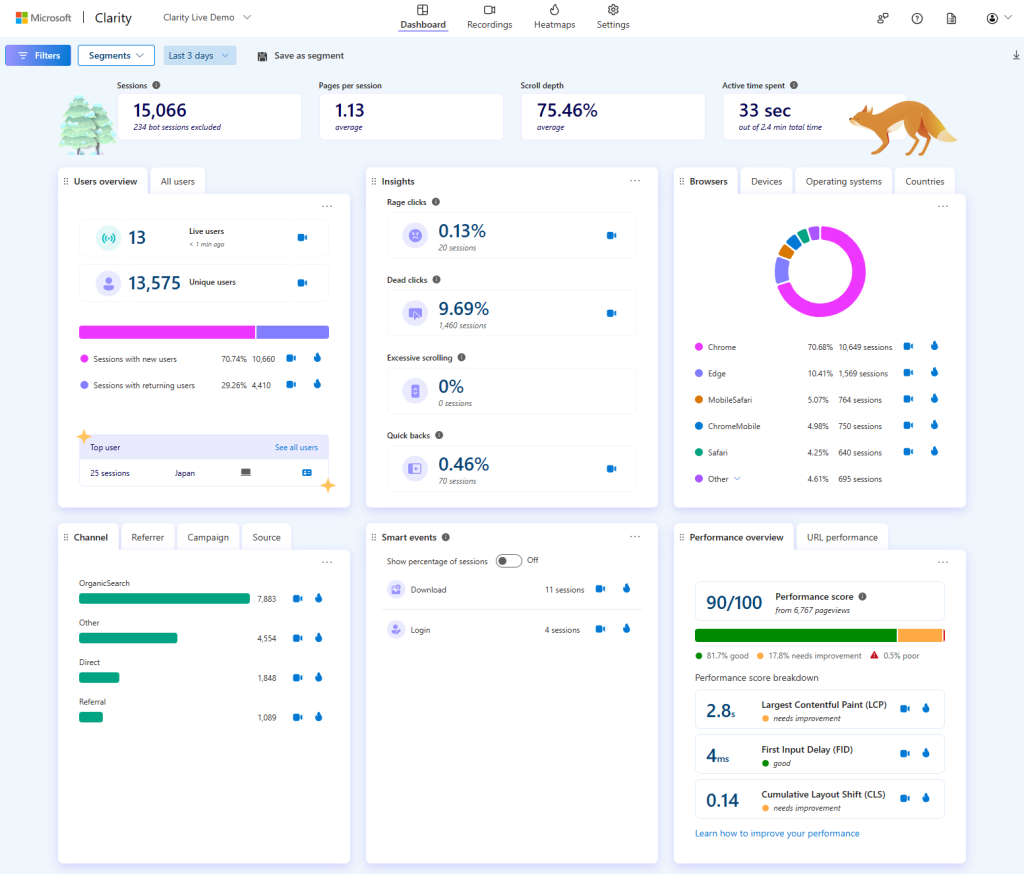Click the Filters button
1024x874 pixels.
pos(38,56)
